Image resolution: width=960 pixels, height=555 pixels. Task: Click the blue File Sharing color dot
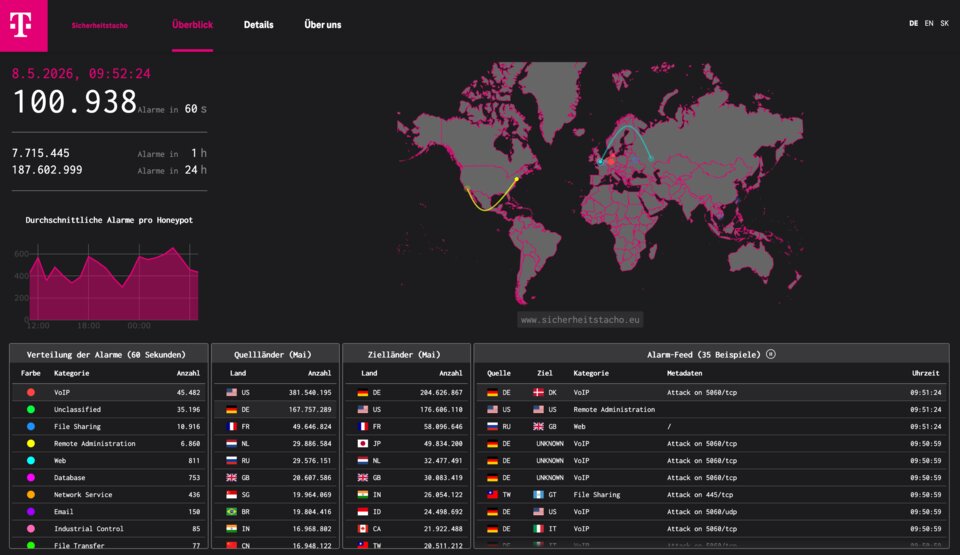pos(31,426)
